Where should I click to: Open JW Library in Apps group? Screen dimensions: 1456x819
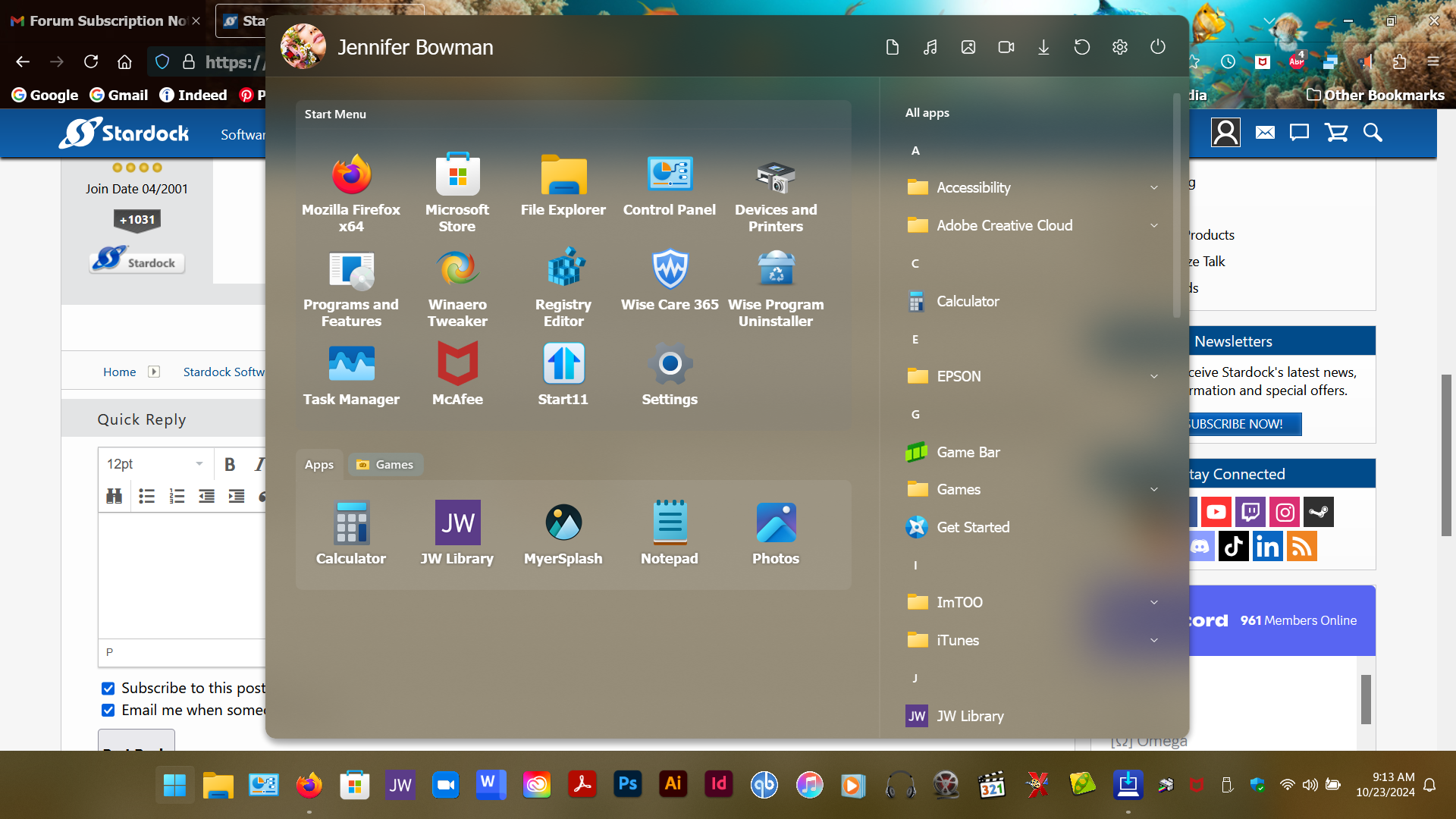coord(457,534)
